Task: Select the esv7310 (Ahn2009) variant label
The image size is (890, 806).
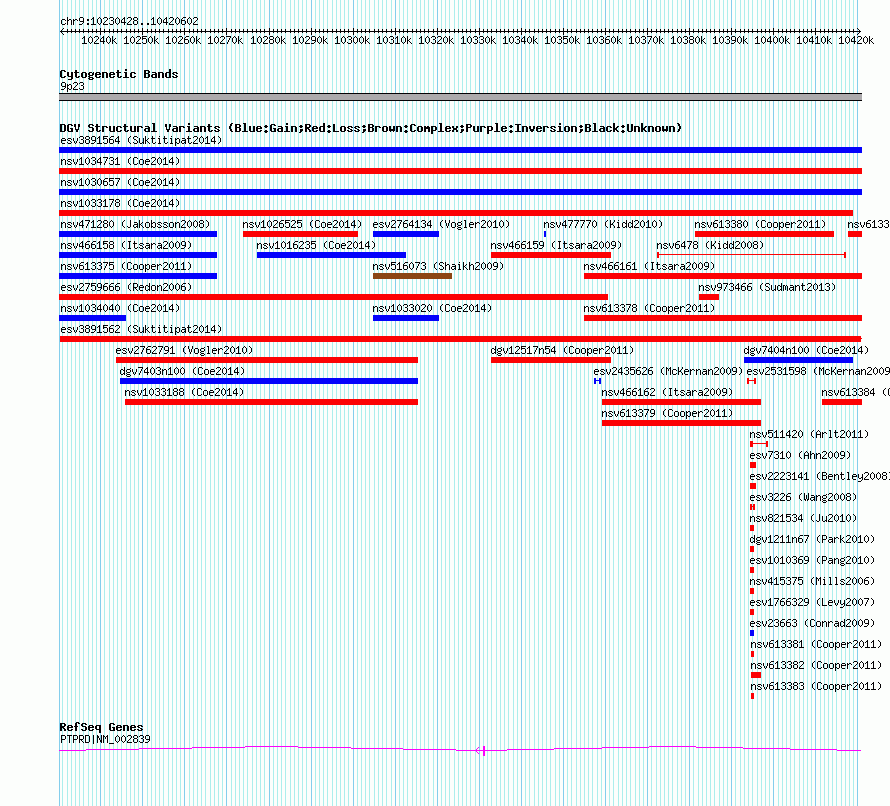Action: point(800,455)
